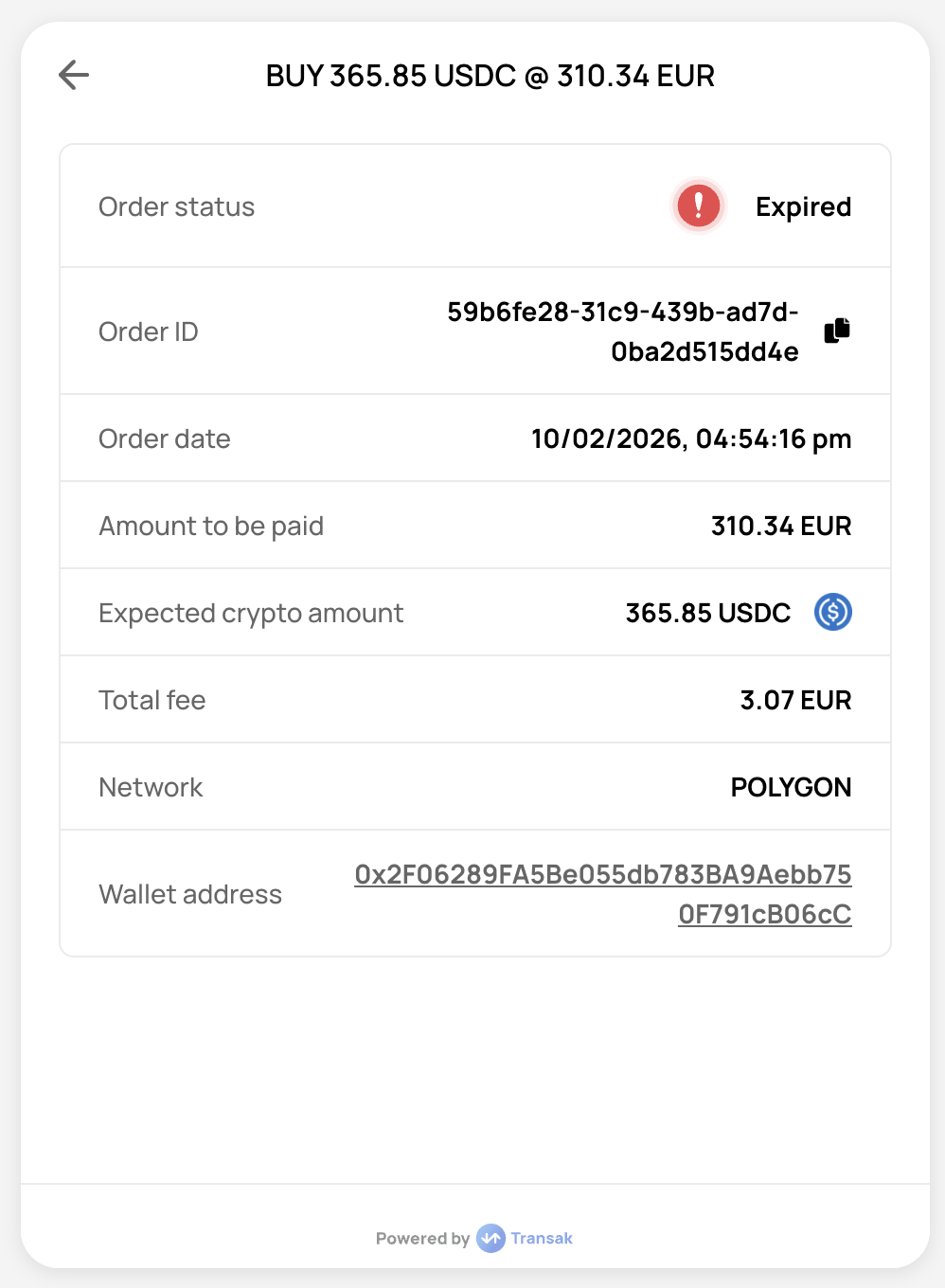
Task: Click the Transak logo icon in footer
Action: coord(490,1238)
